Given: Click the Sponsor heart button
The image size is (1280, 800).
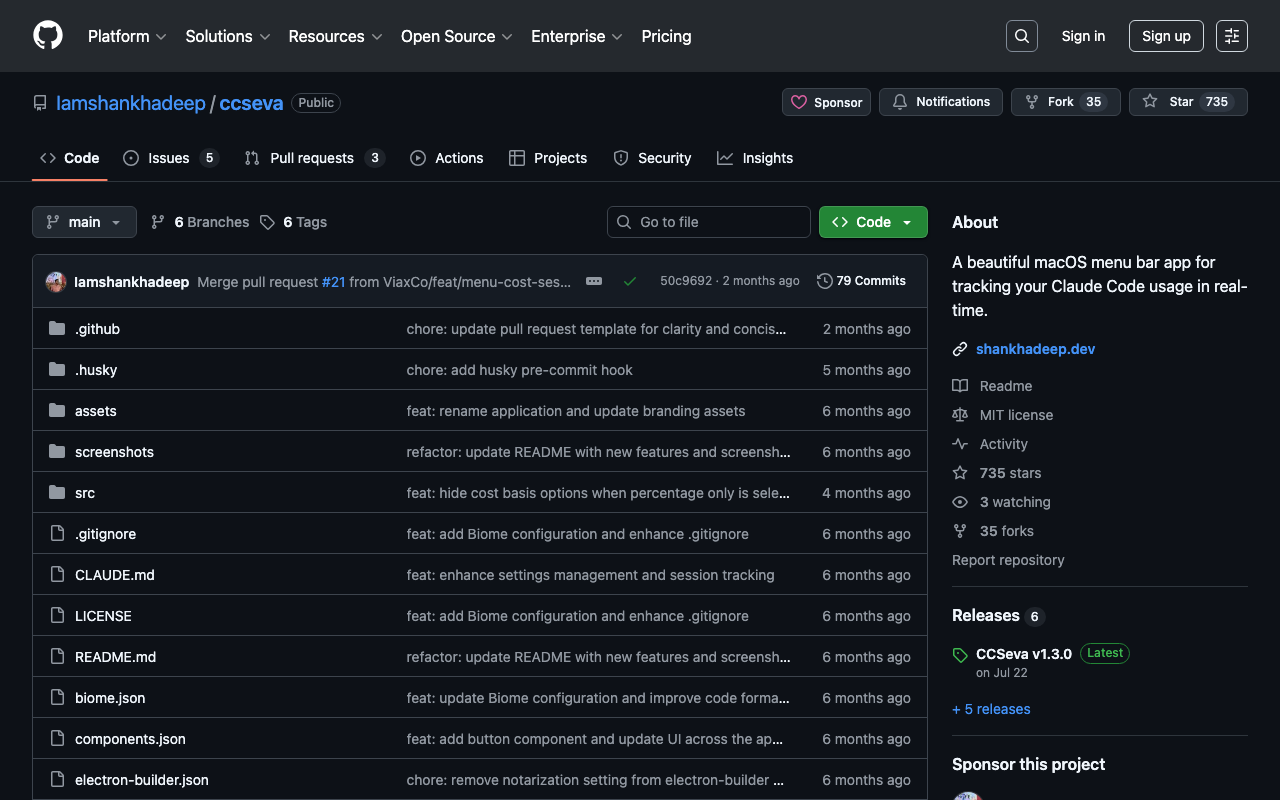Looking at the screenshot, I should pyautogui.click(x=826, y=102).
